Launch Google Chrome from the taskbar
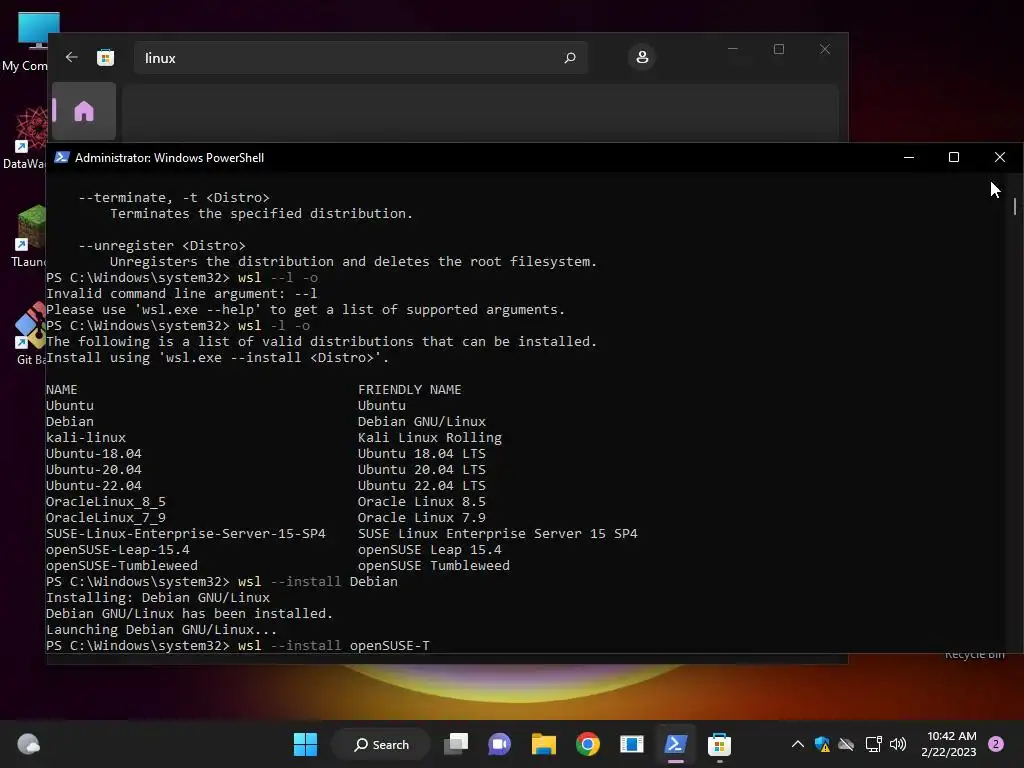The height and width of the screenshot is (768, 1024). pyautogui.click(x=588, y=744)
